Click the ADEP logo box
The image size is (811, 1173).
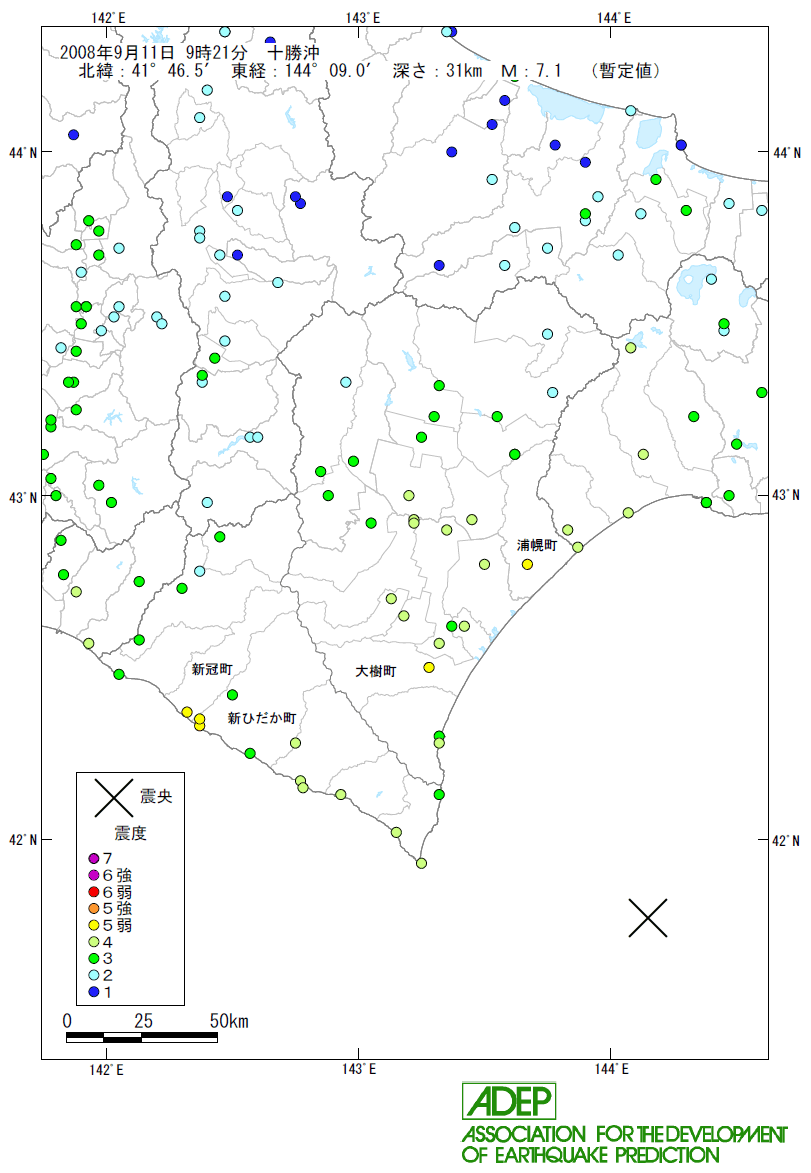coord(508,1101)
